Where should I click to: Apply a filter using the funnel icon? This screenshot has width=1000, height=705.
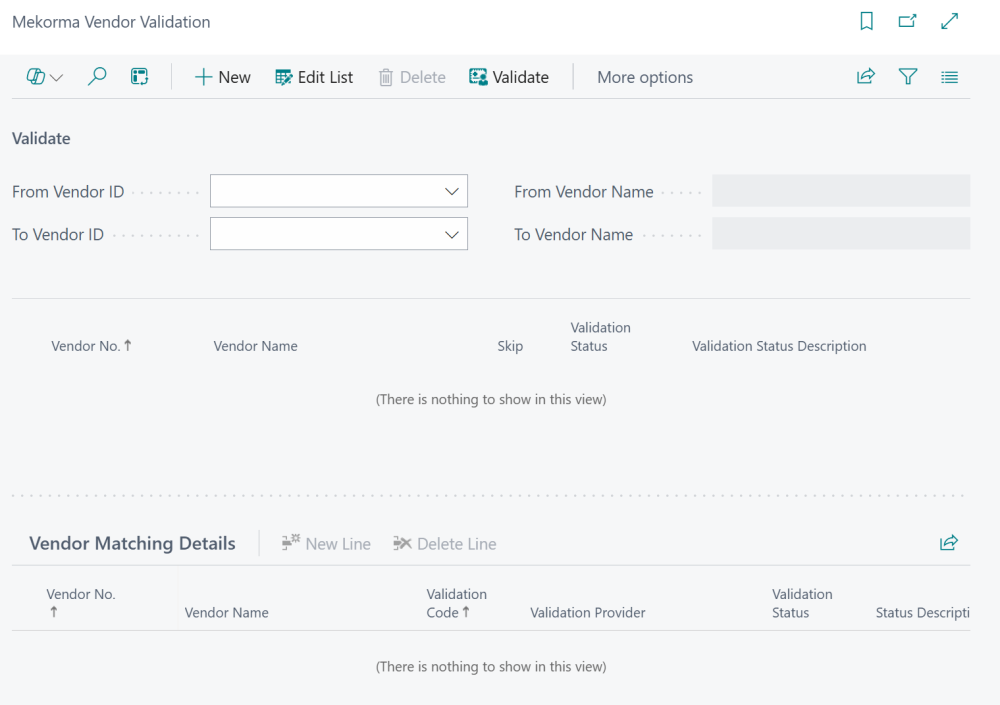(908, 76)
